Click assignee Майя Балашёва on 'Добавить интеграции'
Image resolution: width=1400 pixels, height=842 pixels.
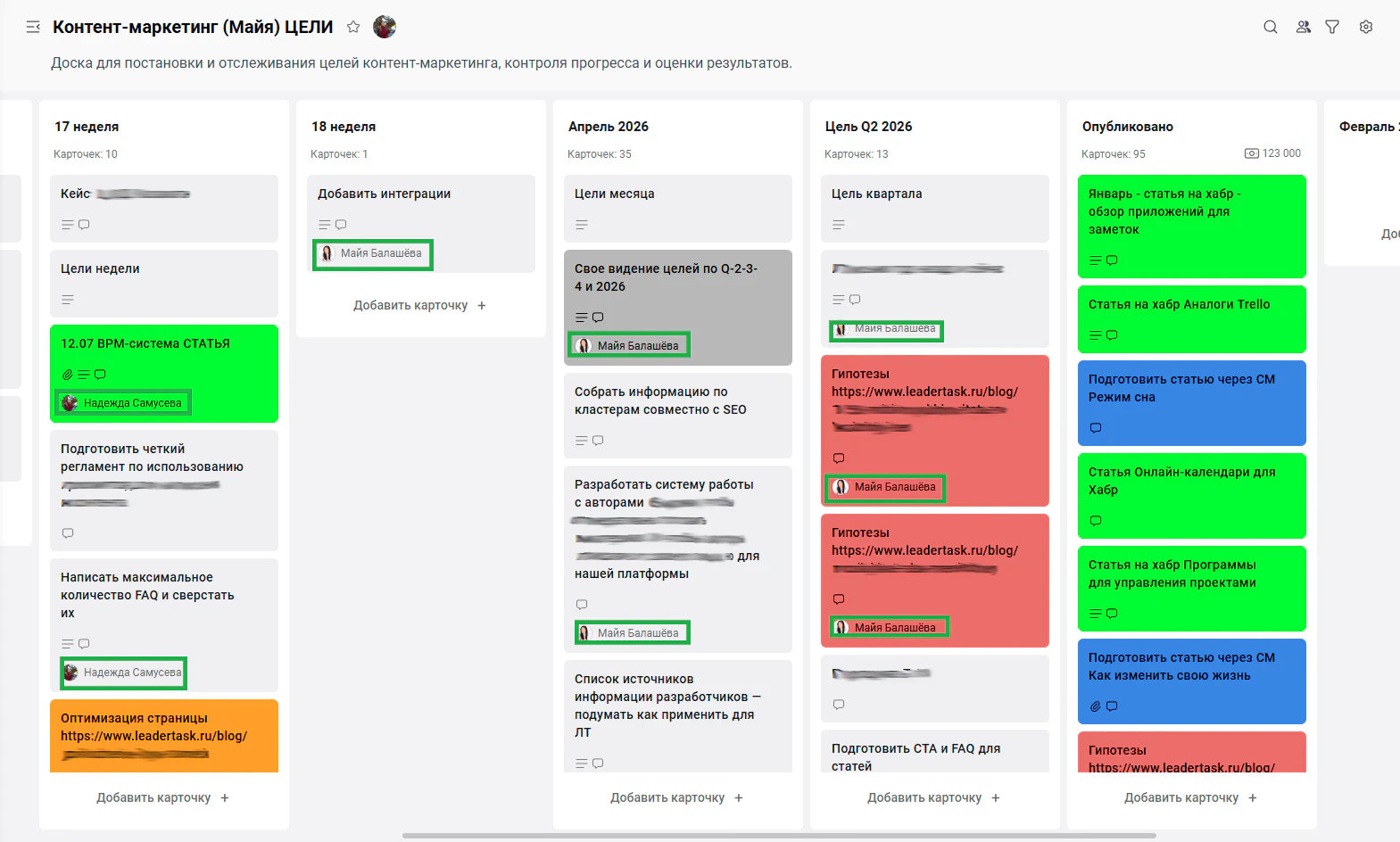click(373, 253)
